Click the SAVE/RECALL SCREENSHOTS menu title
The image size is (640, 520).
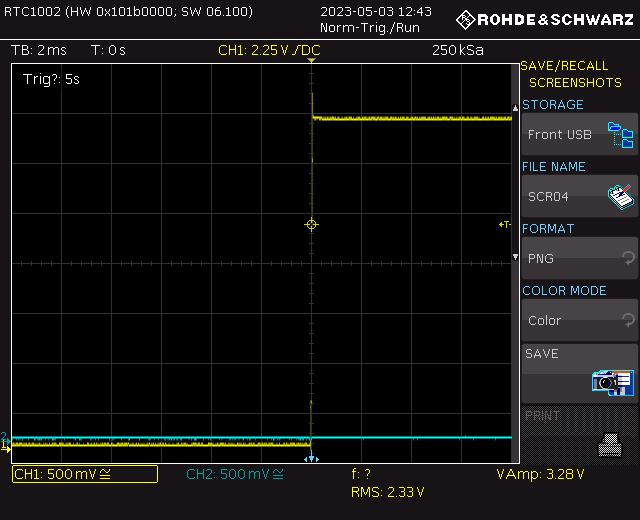(x=571, y=74)
